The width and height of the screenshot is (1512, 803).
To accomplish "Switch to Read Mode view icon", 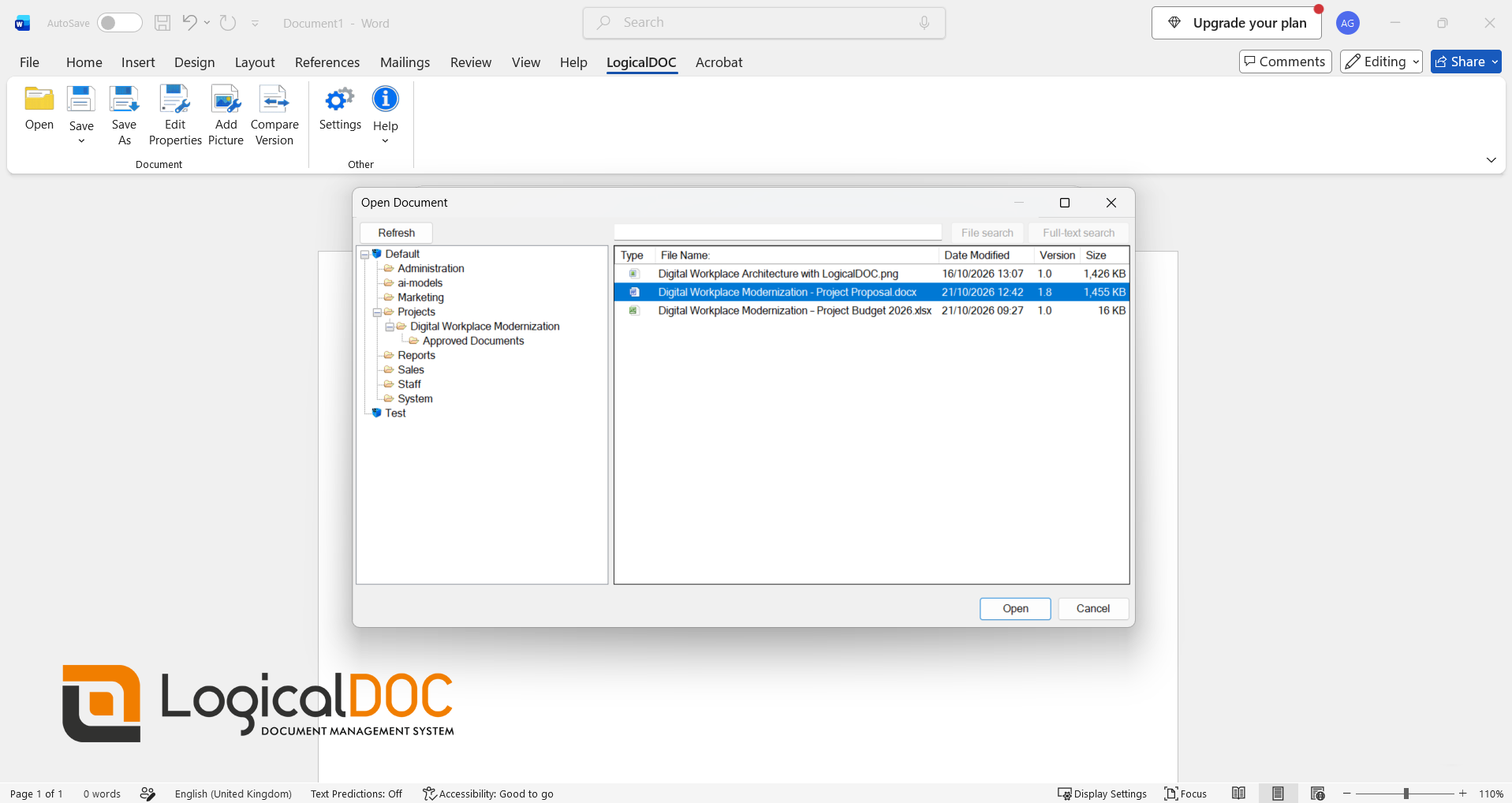I will (x=1239, y=794).
